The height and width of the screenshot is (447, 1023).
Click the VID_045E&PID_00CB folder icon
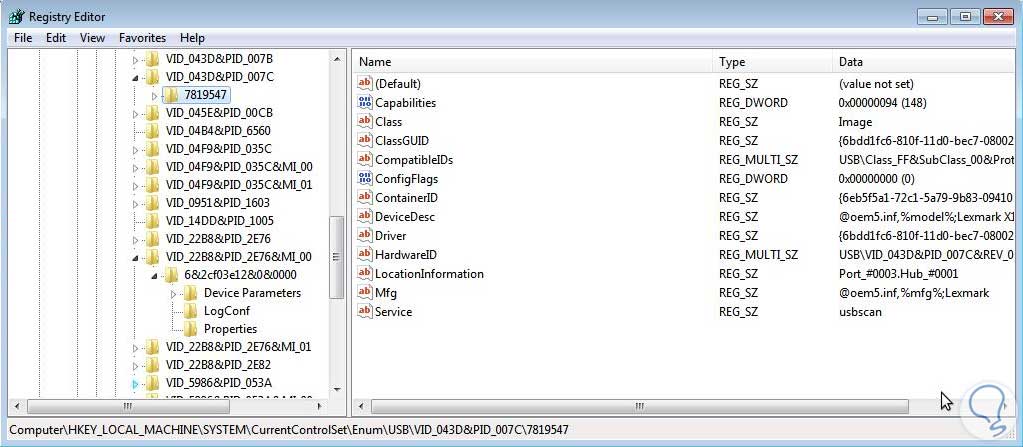pos(152,113)
